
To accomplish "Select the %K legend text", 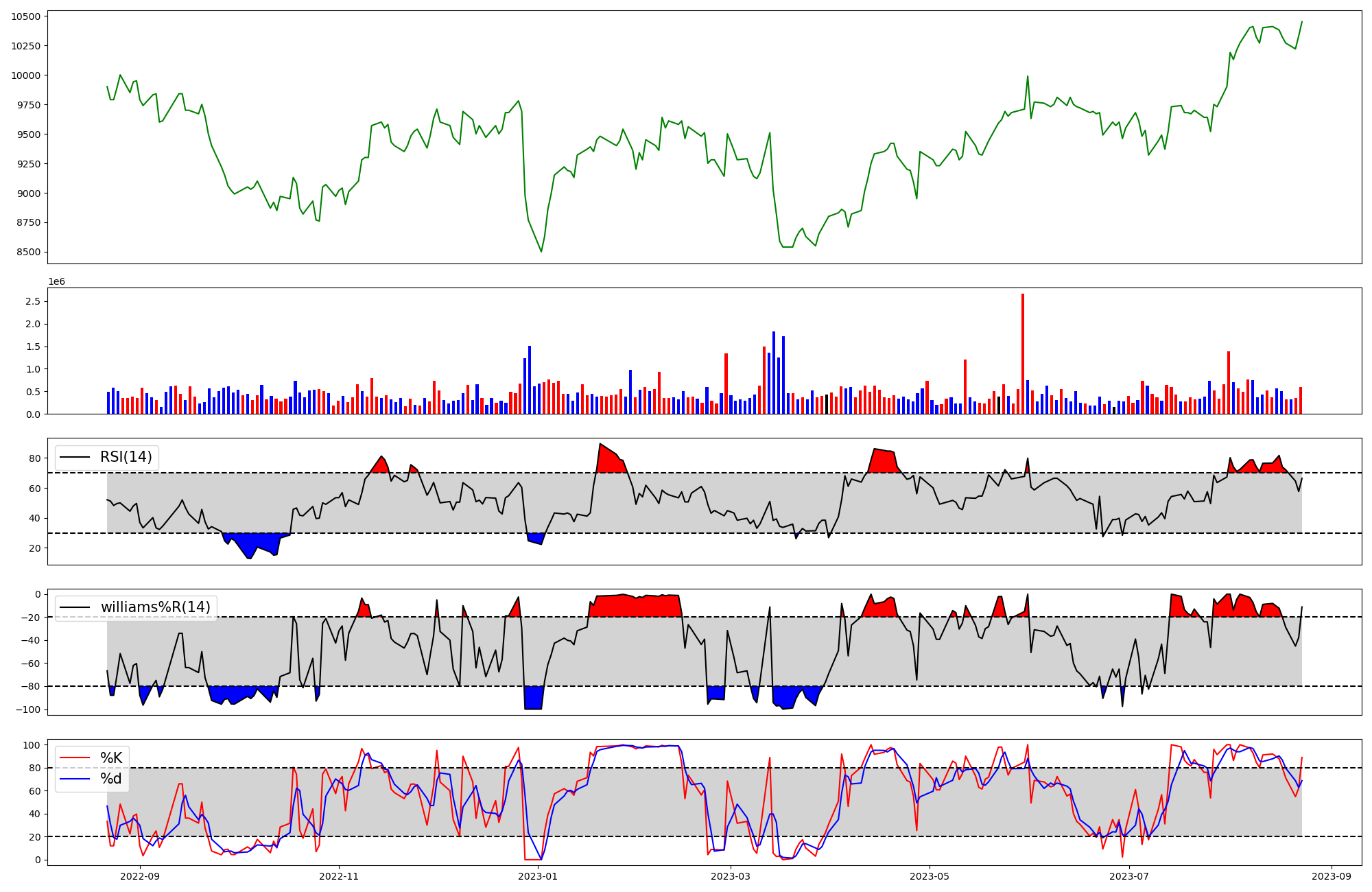I will point(111,758).
